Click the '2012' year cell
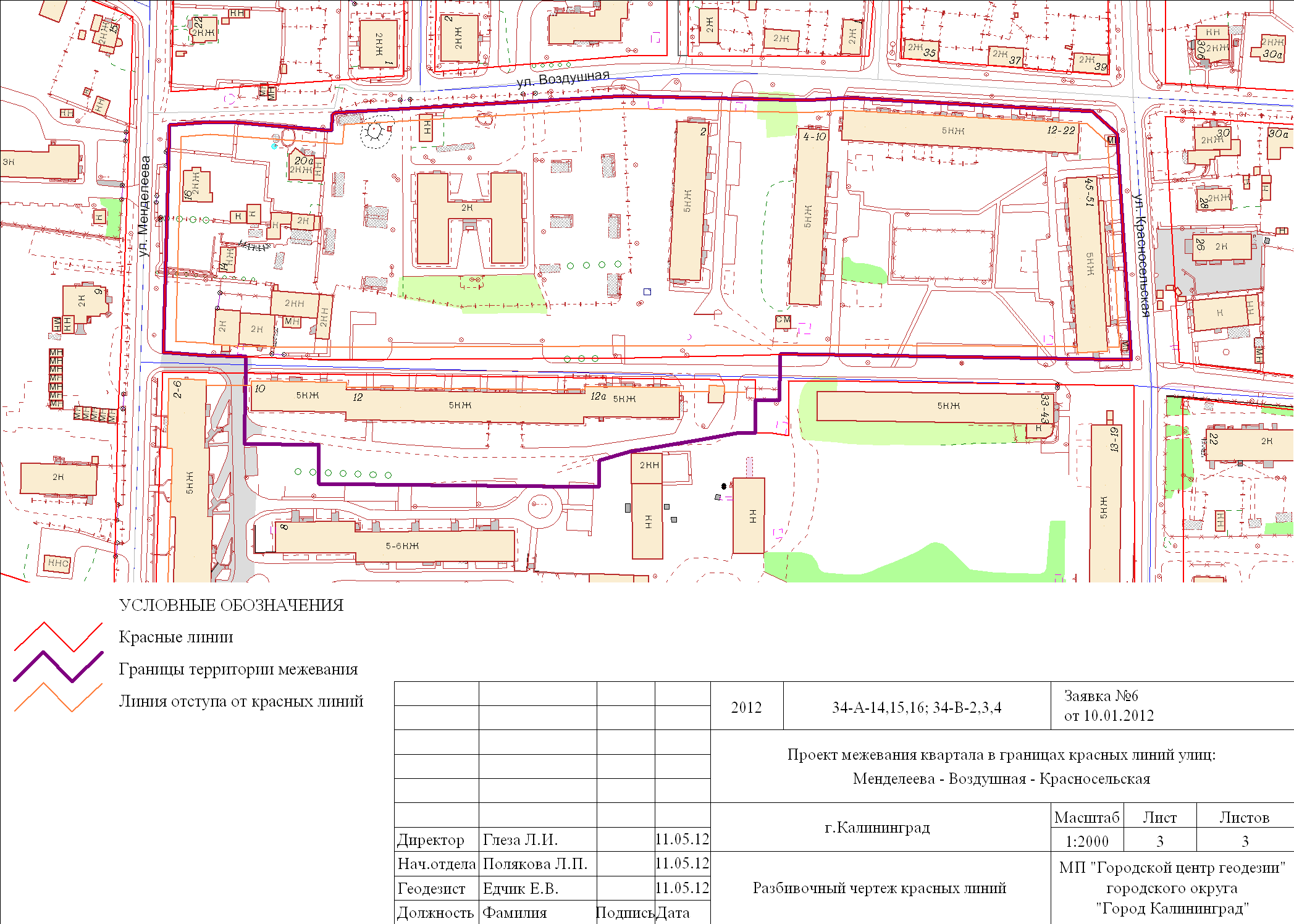The height and width of the screenshot is (924, 1294). pyautogui.click(x=746, y=708)
